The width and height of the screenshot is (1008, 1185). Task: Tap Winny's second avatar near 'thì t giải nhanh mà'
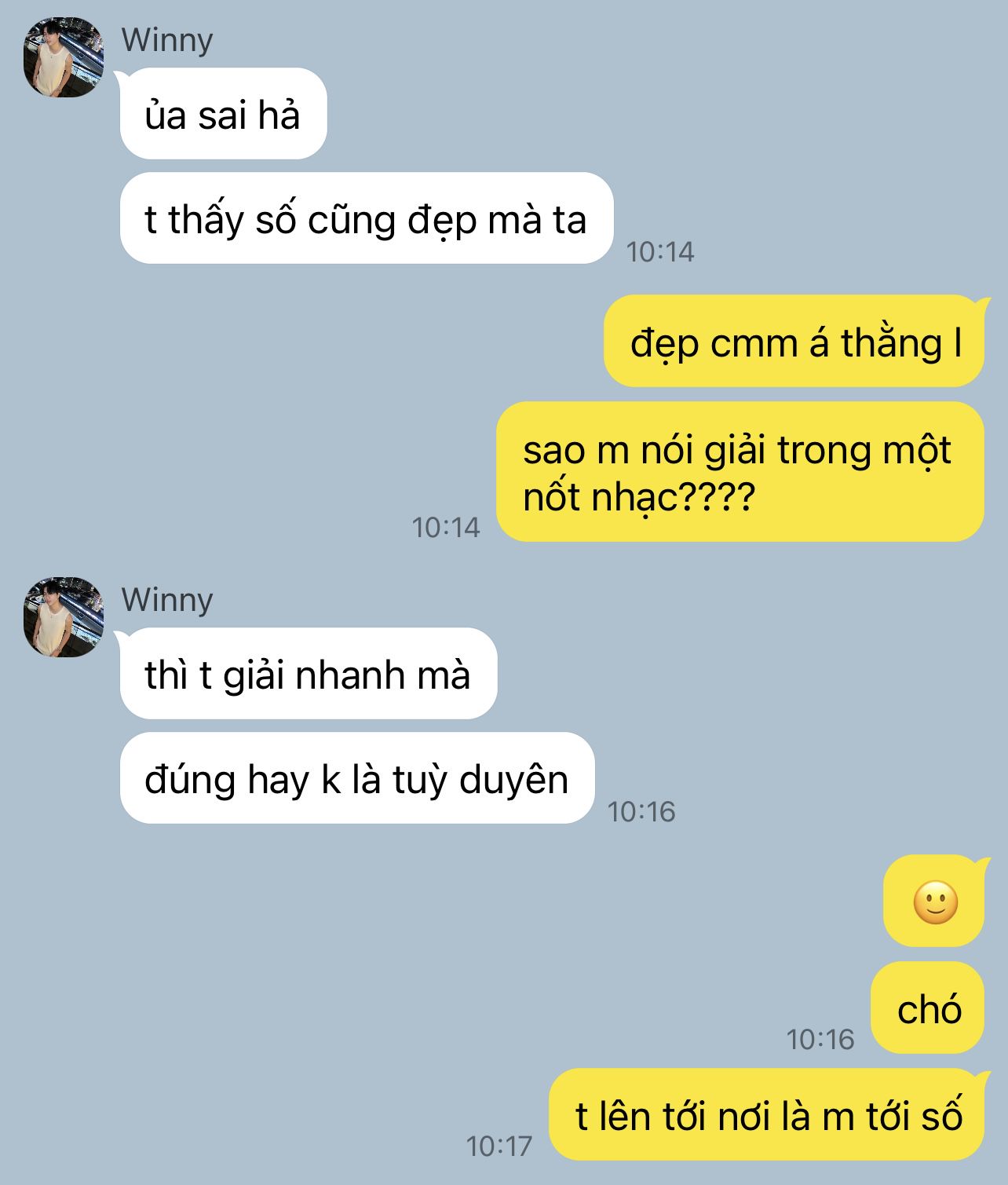[x=64, y=617]
